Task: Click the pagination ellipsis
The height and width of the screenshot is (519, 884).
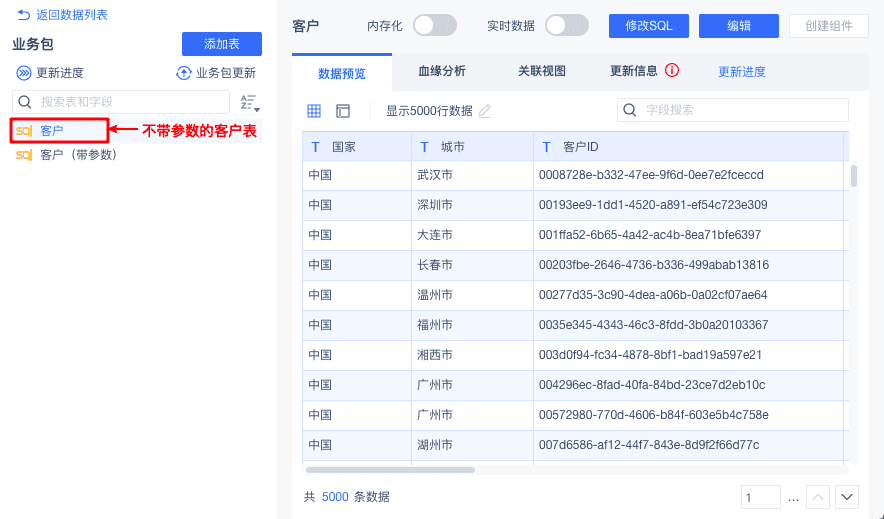Action: click(x=793, y=498)
